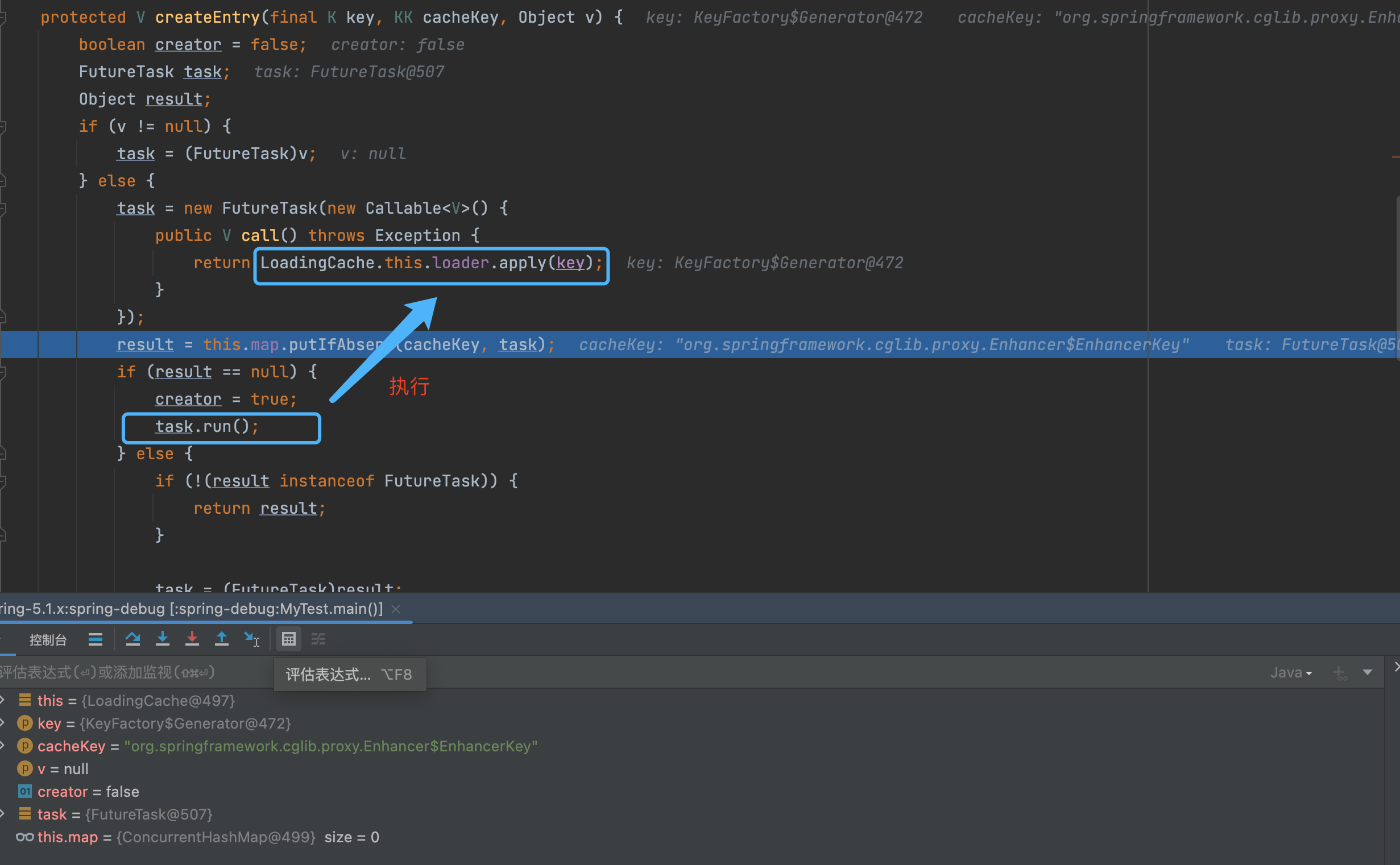Click the glasses watch icon beside this.map
1400x865 pixels.
24,837
